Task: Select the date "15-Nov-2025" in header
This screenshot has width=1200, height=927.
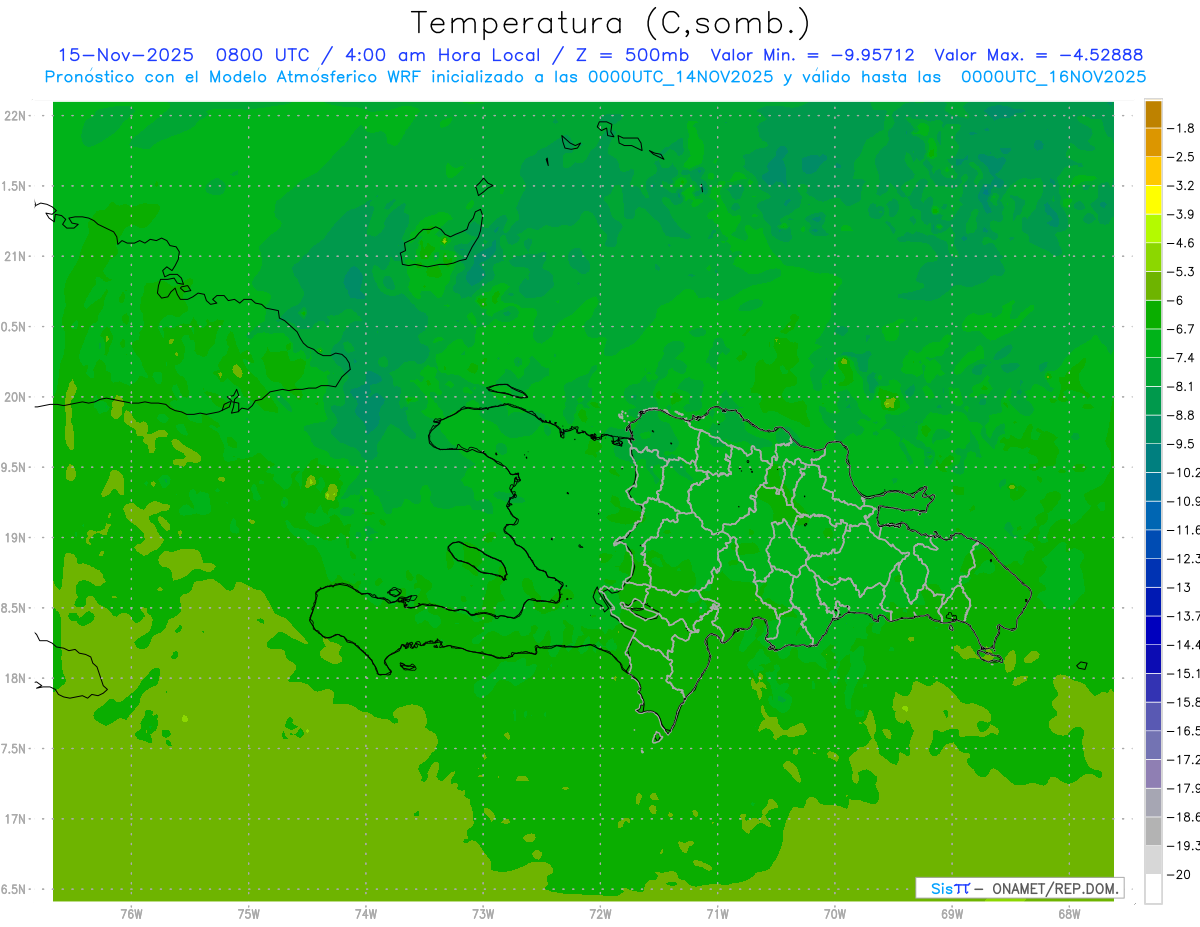Action: click(126, 55)
